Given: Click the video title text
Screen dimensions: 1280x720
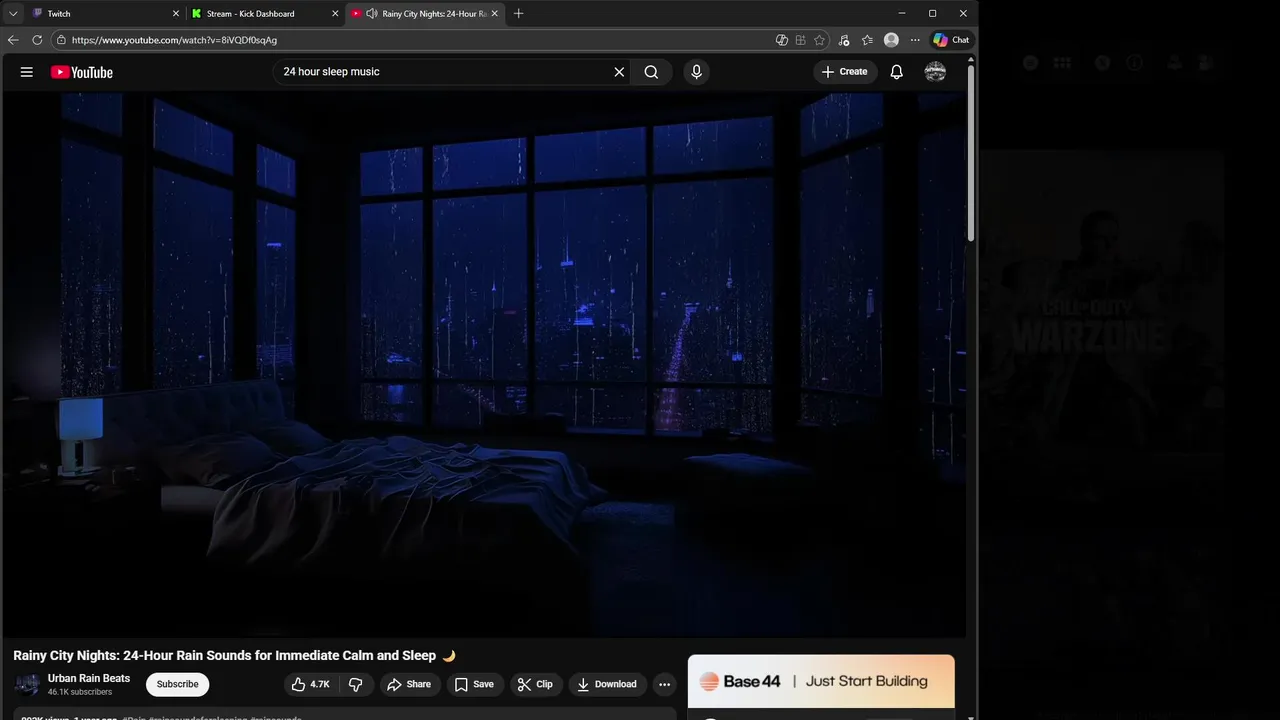Looking at the screenshot, I should (x=234, y=656).
